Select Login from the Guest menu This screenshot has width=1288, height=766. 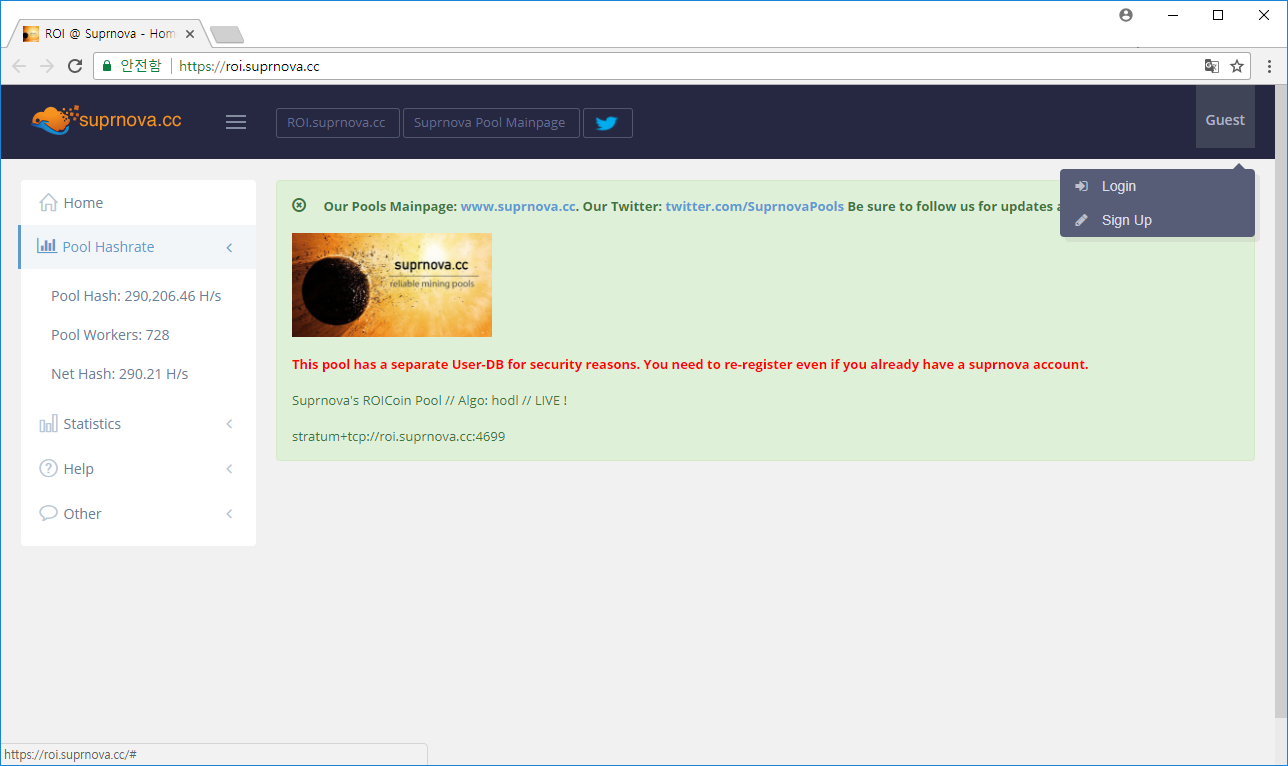[1157, 186]
